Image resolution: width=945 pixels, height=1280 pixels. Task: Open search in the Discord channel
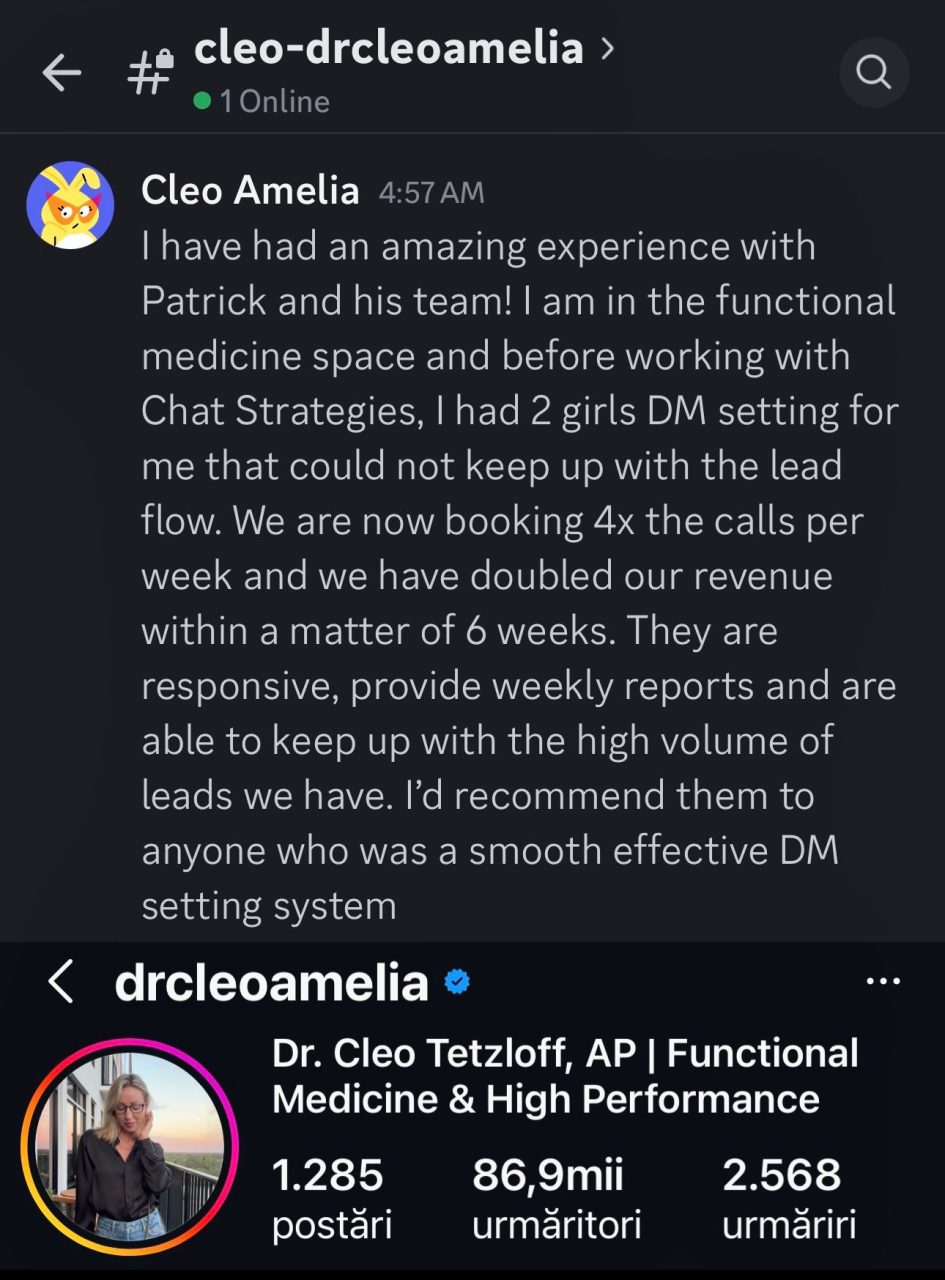coord(873,72)
